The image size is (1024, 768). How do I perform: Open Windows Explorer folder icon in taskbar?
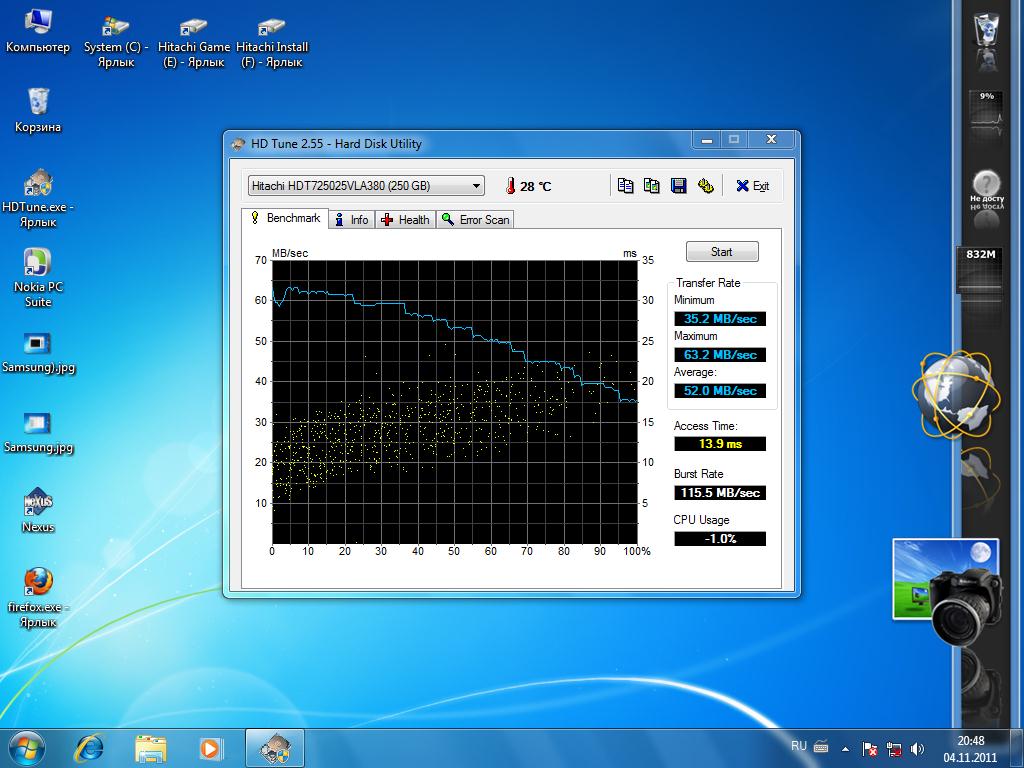(x=150, y=748)
